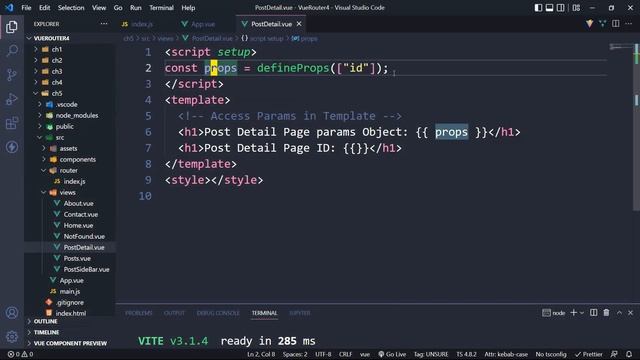Expand the Timeline section
Image resolution: width=640 pixels, height=360 pixels.
pyautogui.click(x=47, y=333)
